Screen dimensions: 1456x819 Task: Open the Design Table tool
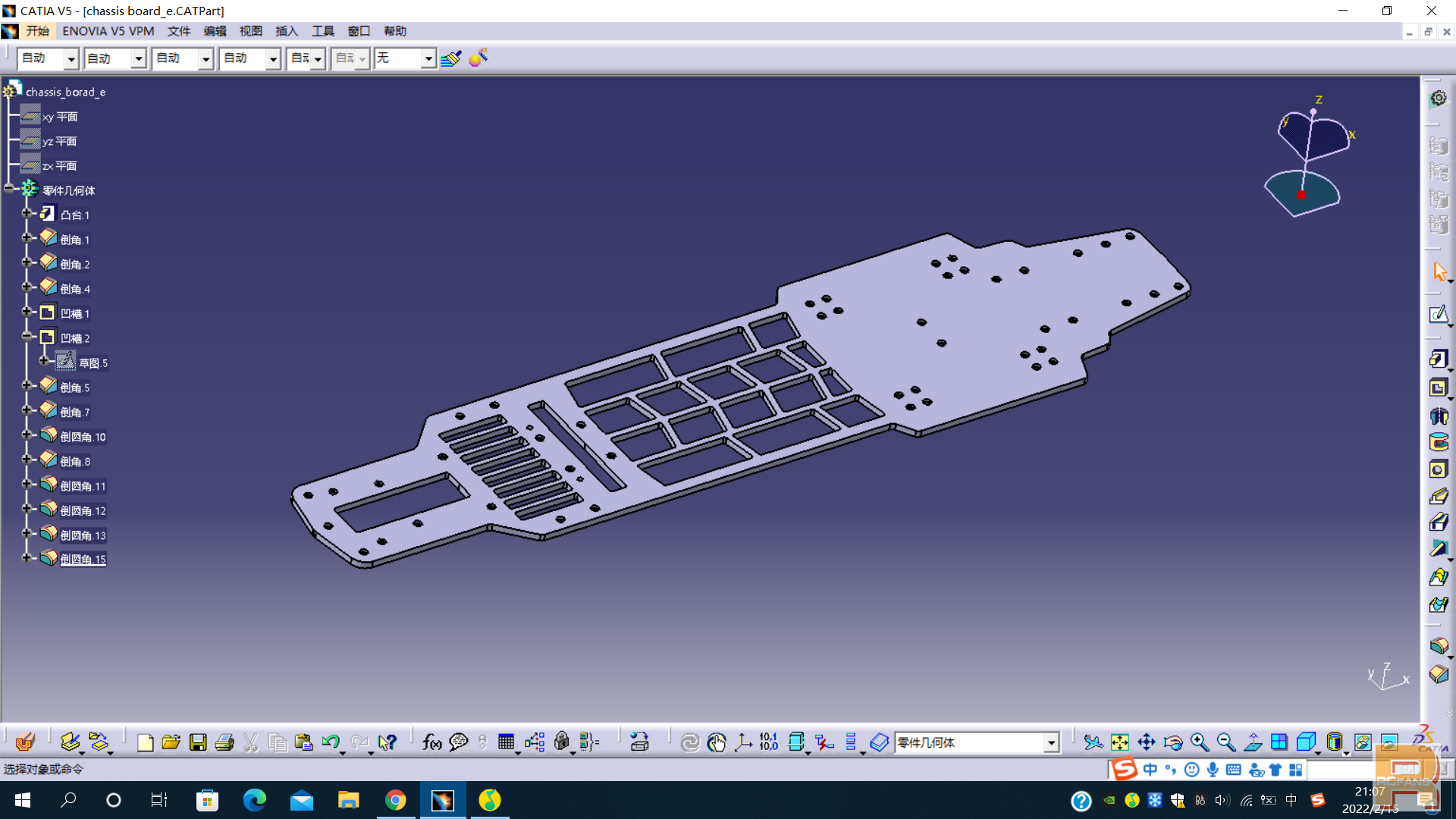coord(506,742)
